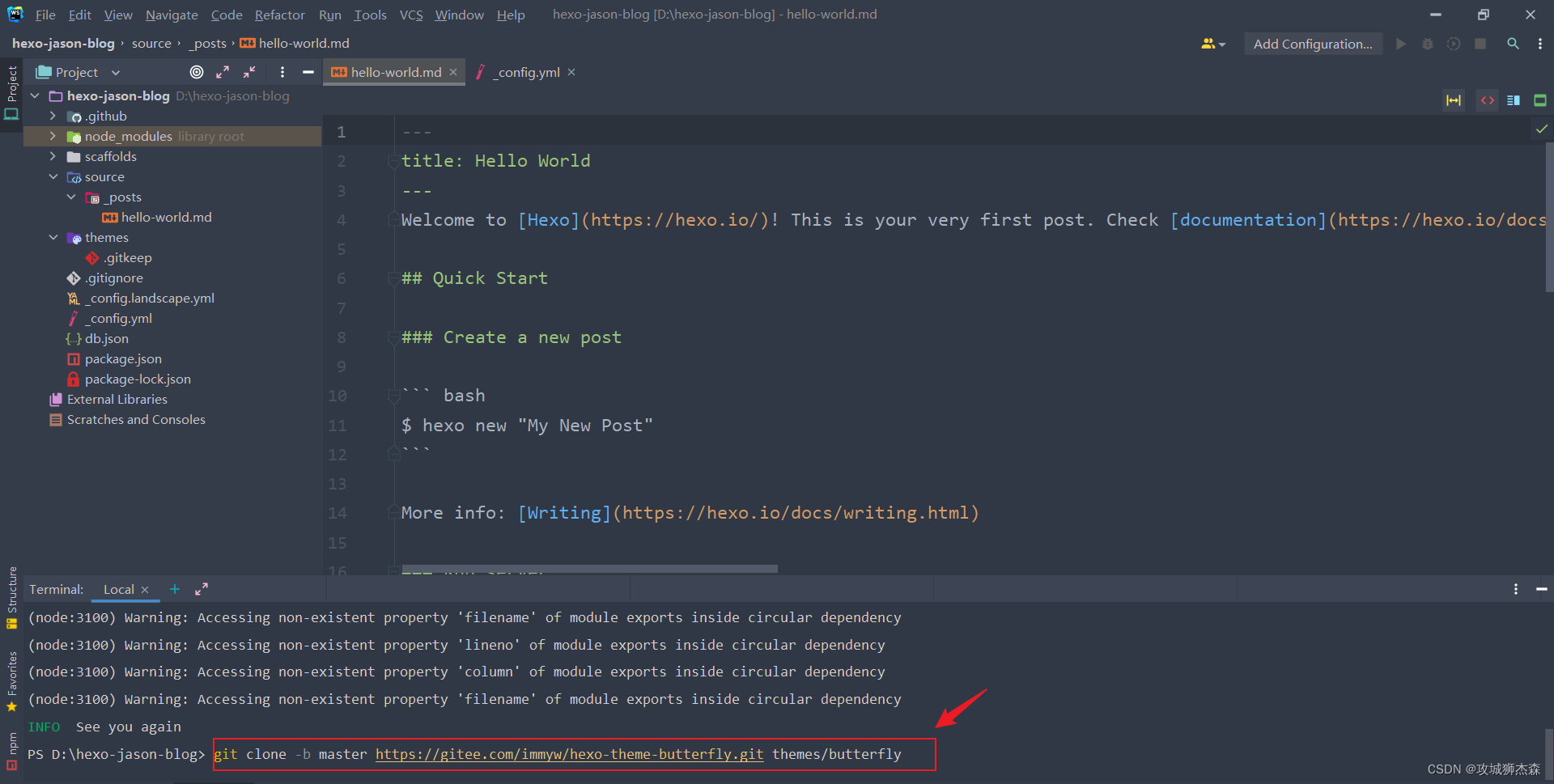Viewport: 1554px width, 784px height.
Task: Click the editor horizontal scrollbar
Action: pyautogui.click(x=589, y=569)
